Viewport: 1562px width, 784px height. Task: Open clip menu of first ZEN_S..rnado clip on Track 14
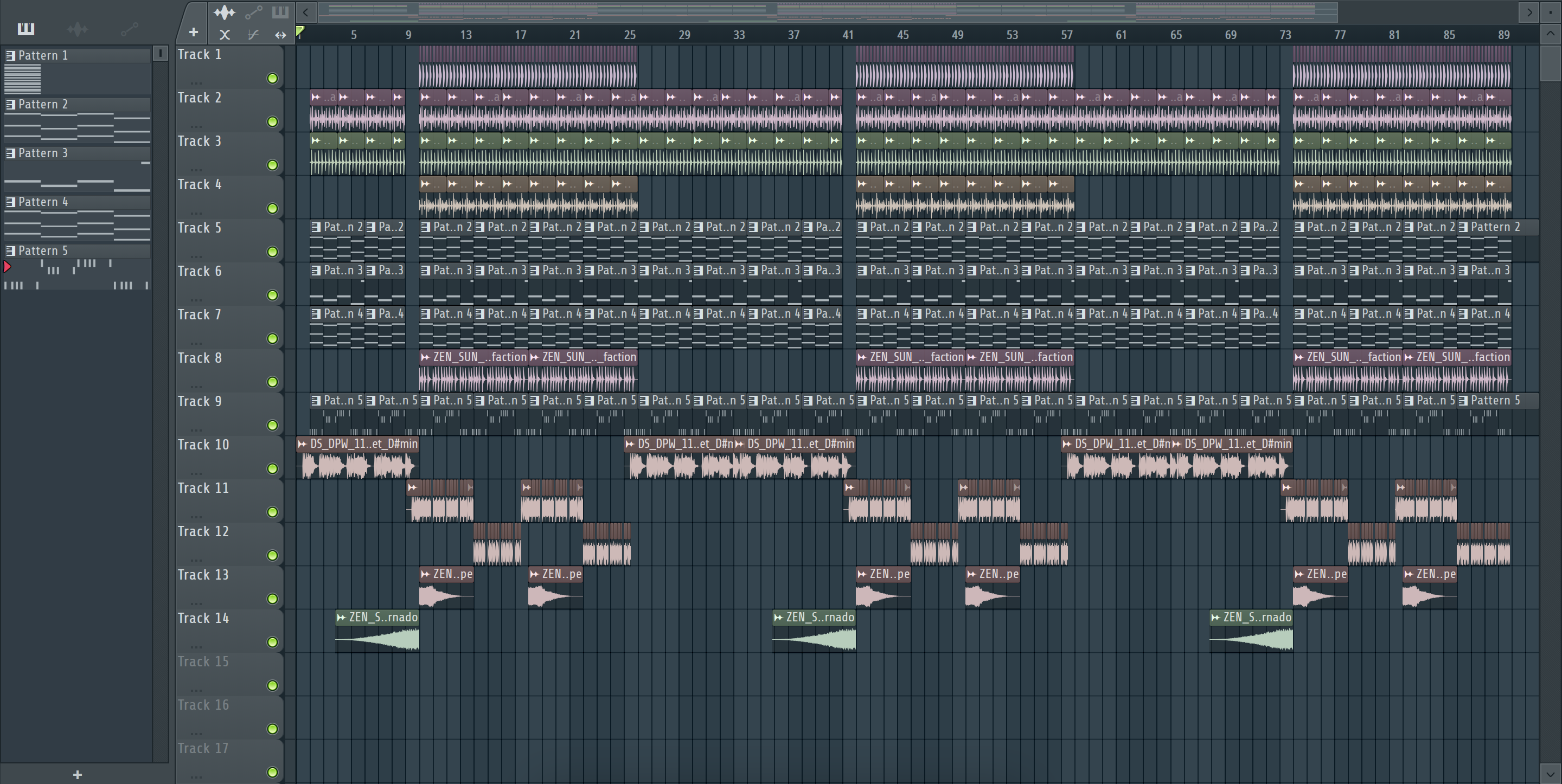point(341,617)
